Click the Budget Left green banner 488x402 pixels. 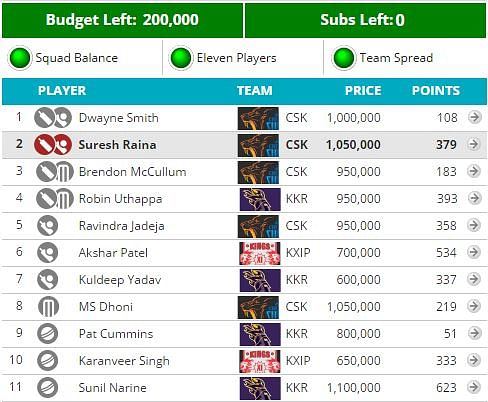point(122,20)
